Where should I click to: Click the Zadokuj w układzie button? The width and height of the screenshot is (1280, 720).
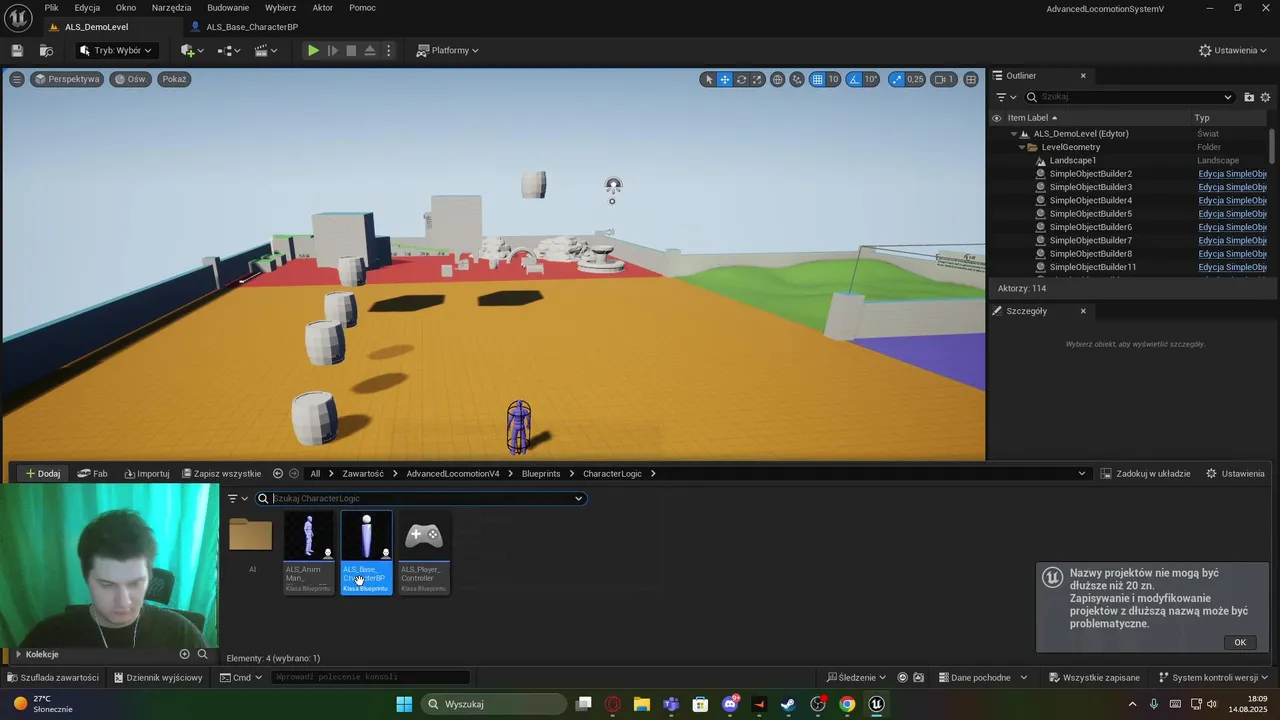click(1145, 474)
